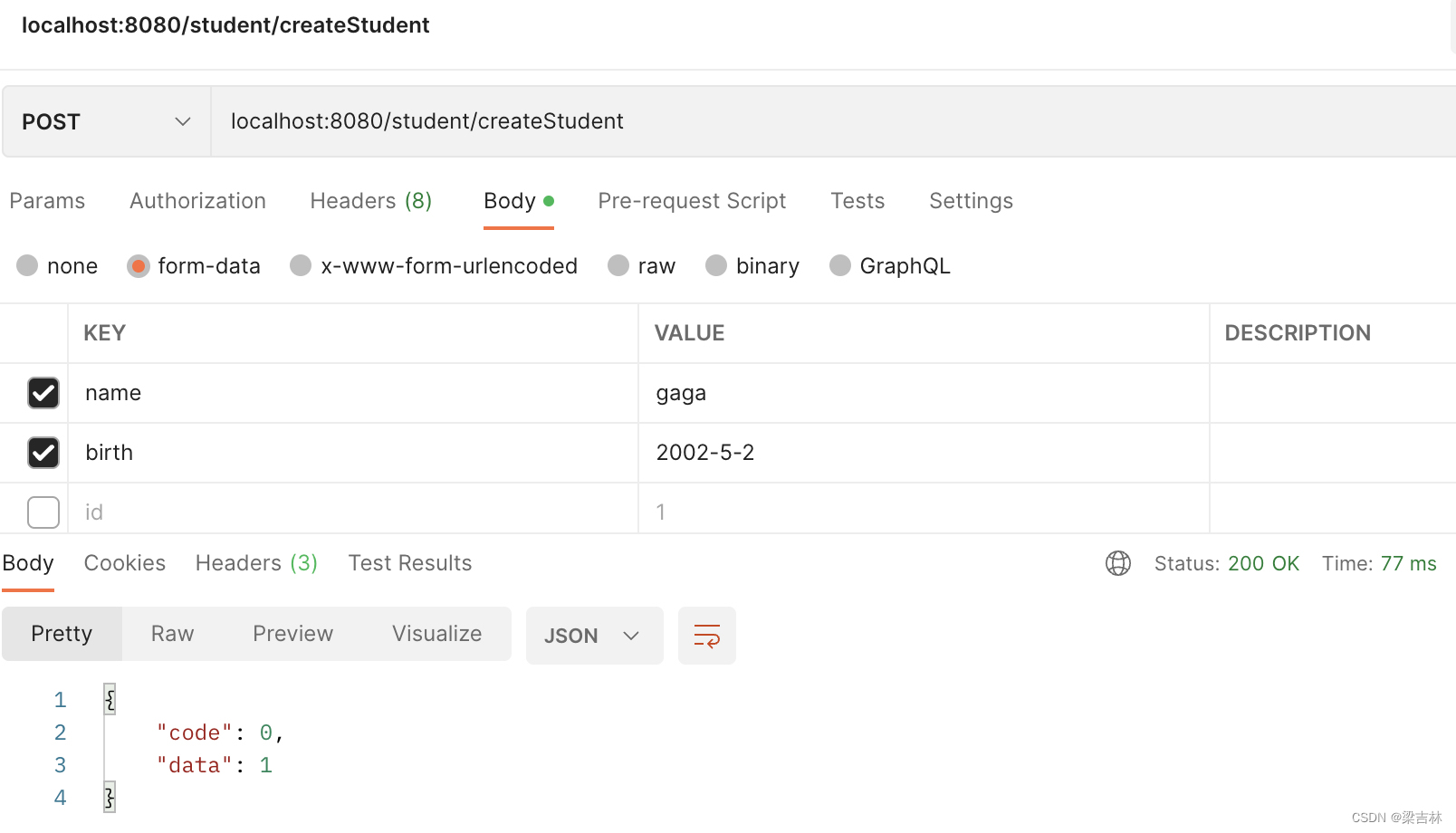This screenshot has height=833, width=1456.
Task: Switch to the Params tab
Action: (47, 201)
